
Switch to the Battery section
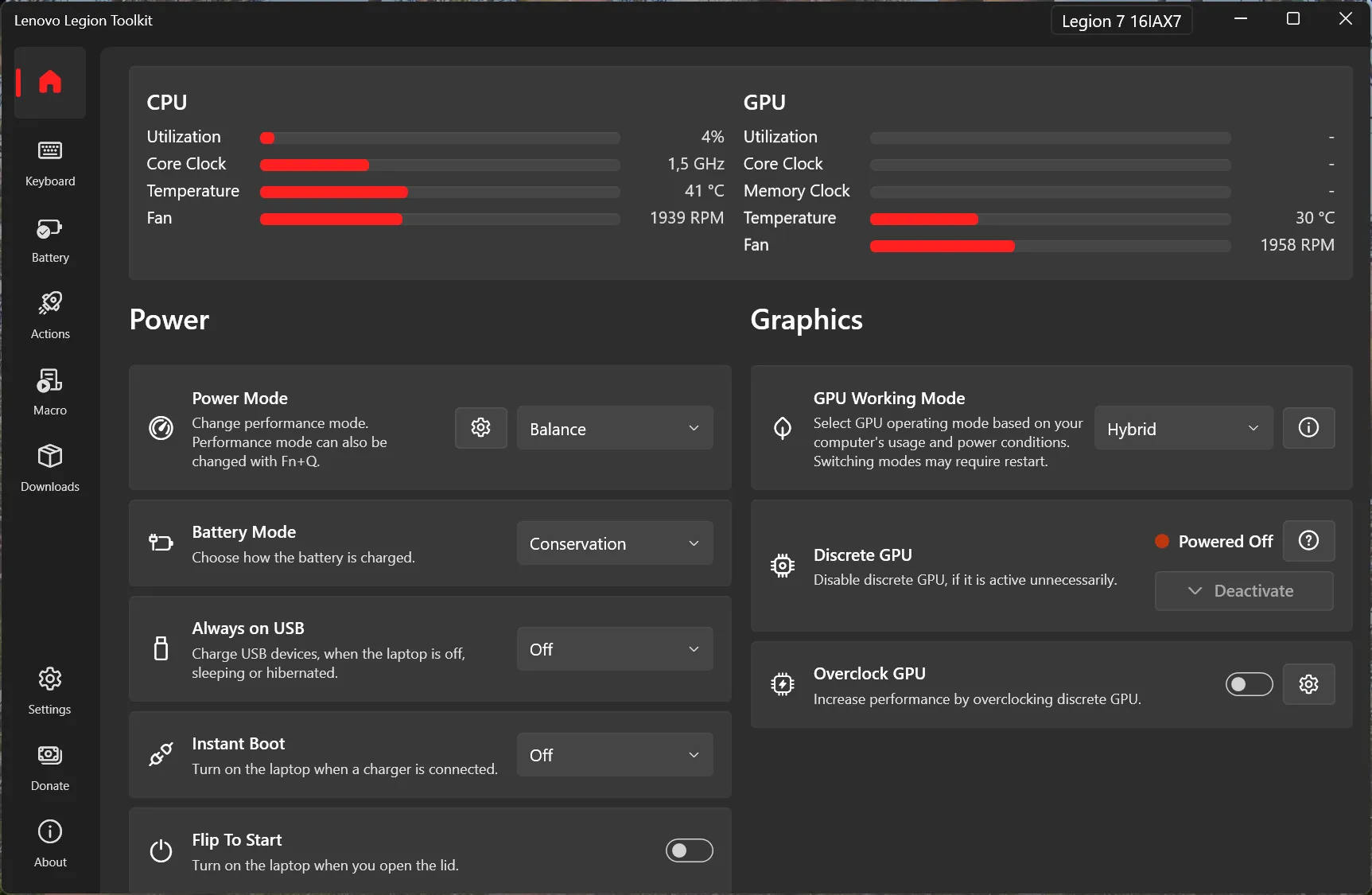[x=49, y=239]
